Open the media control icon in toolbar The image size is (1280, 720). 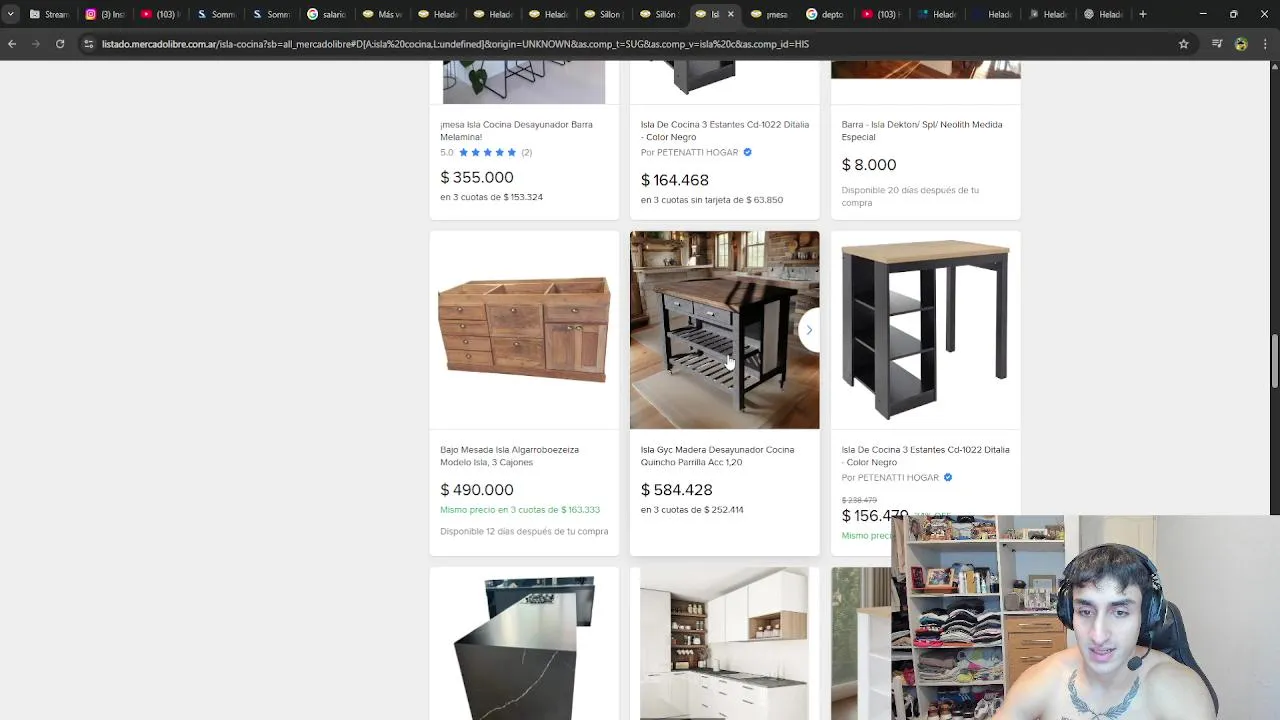click(1217, 44)
